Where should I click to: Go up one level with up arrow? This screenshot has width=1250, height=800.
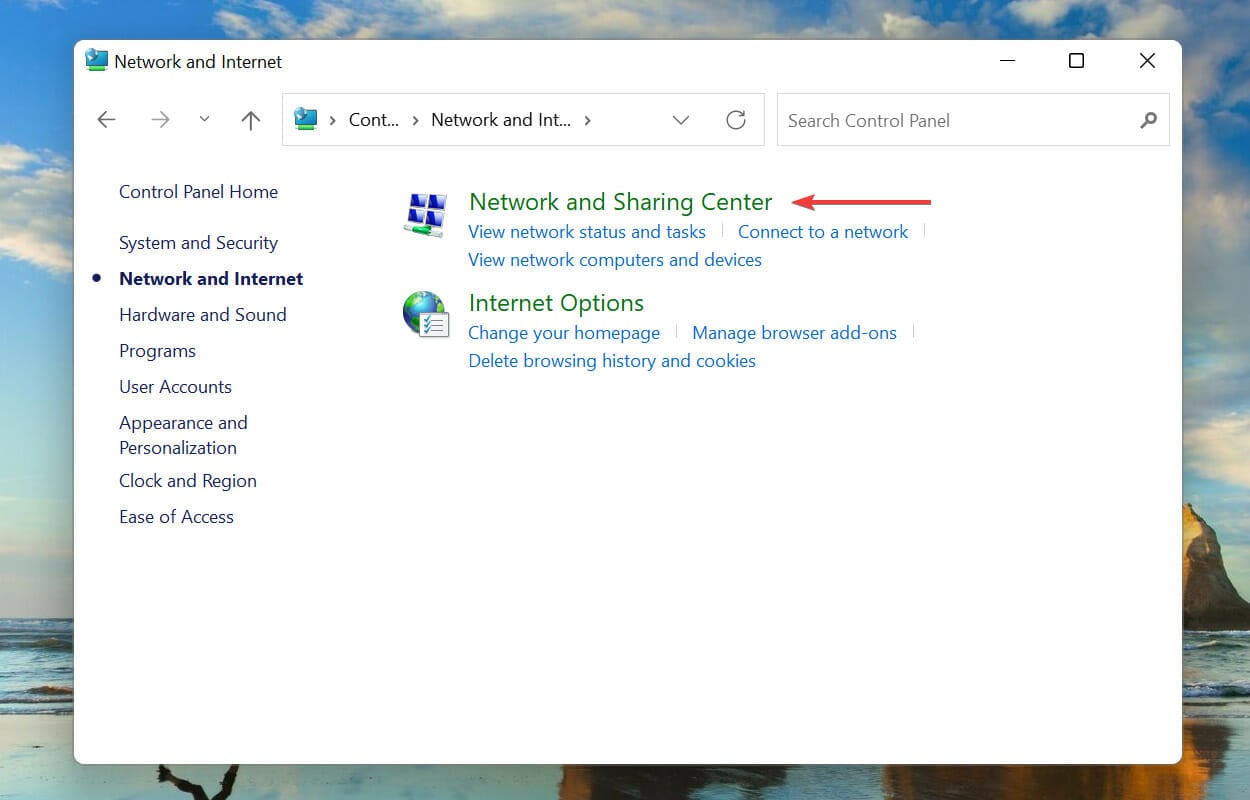251,120
